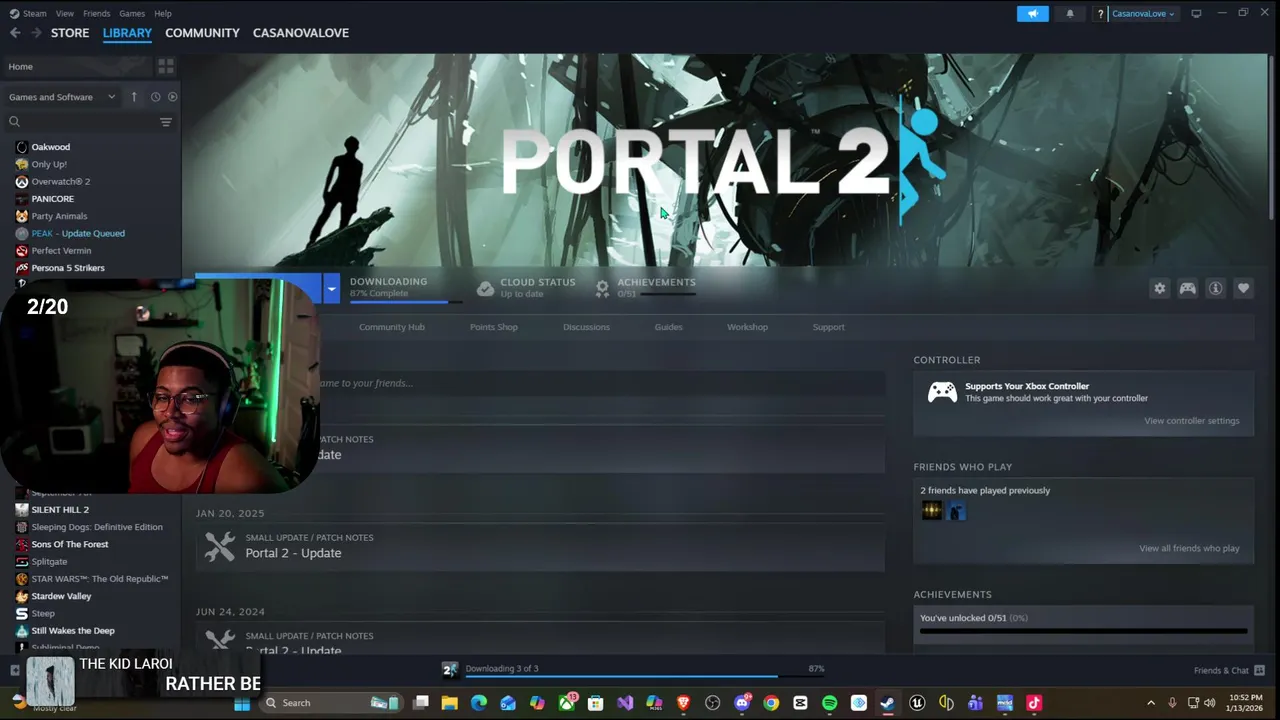Show Portal 2 game info icon
Viewport: 1280px width, 720px height.
[x=1216, y=288]
